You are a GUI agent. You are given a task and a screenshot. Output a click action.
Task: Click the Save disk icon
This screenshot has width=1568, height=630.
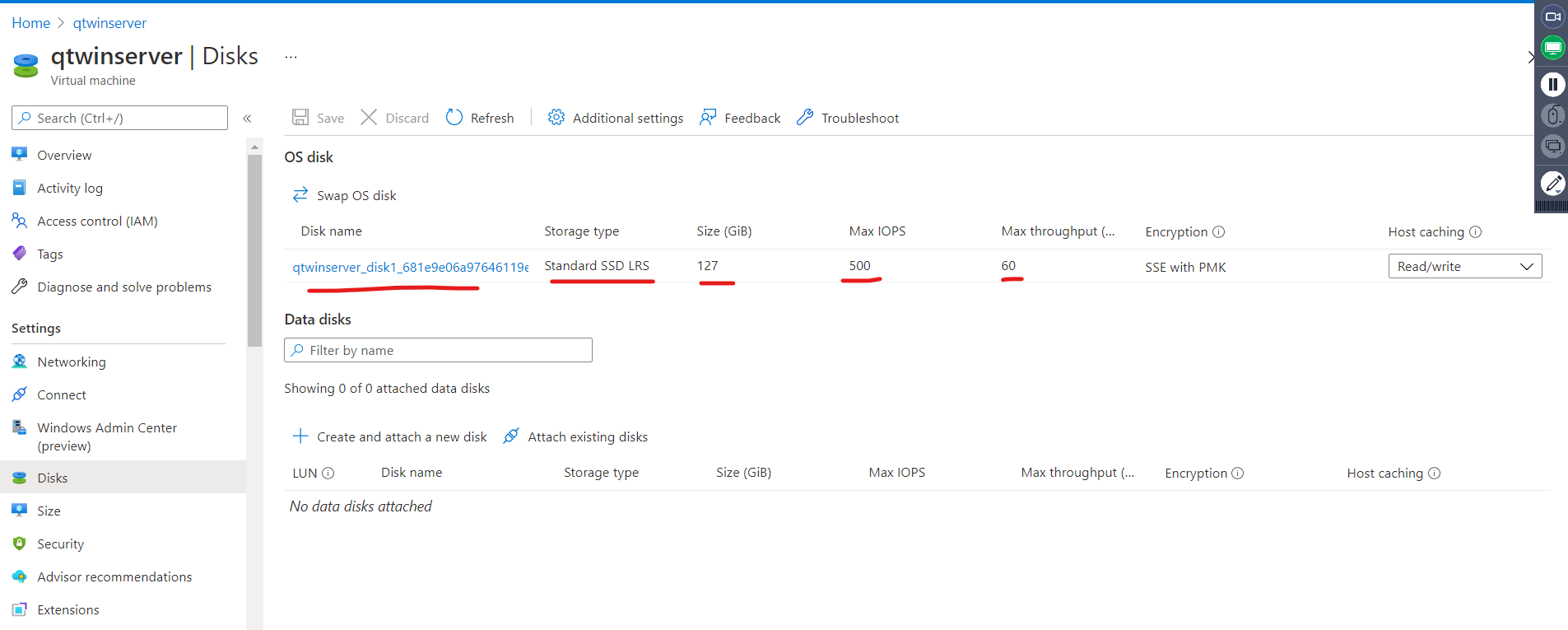[300, 118]
